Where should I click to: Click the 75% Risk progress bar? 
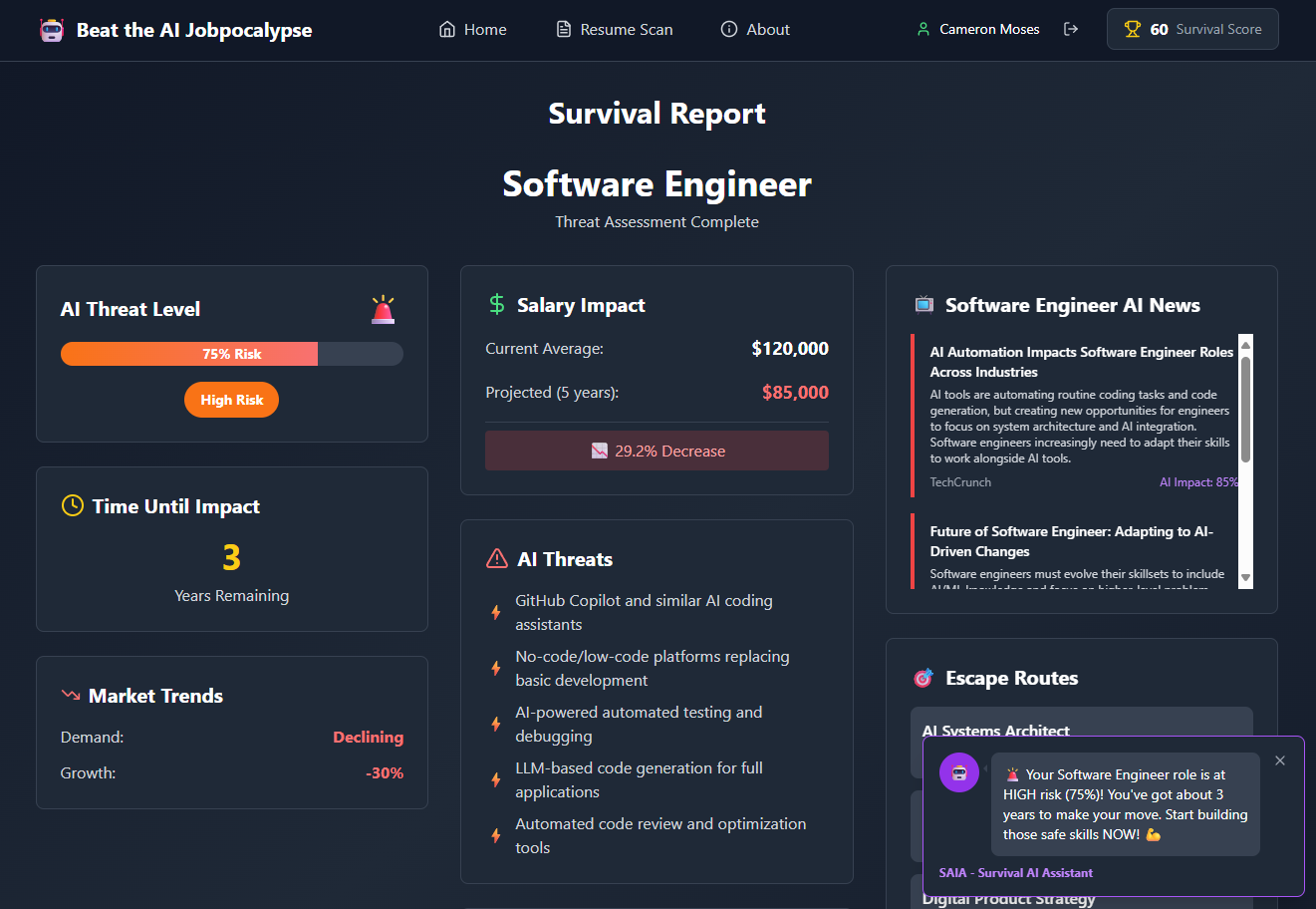232,354
